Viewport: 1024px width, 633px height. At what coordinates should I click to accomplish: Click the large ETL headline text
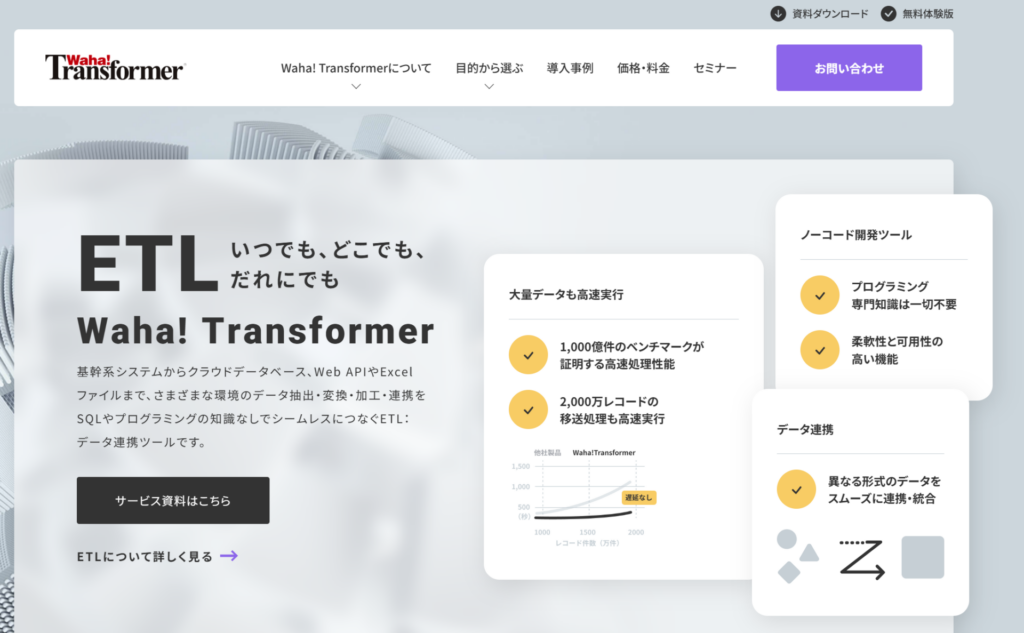[x=148, y=264]
